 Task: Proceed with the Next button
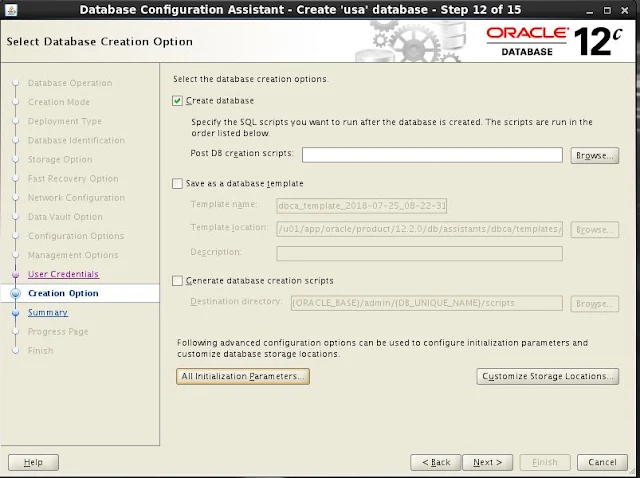[487, 462]
